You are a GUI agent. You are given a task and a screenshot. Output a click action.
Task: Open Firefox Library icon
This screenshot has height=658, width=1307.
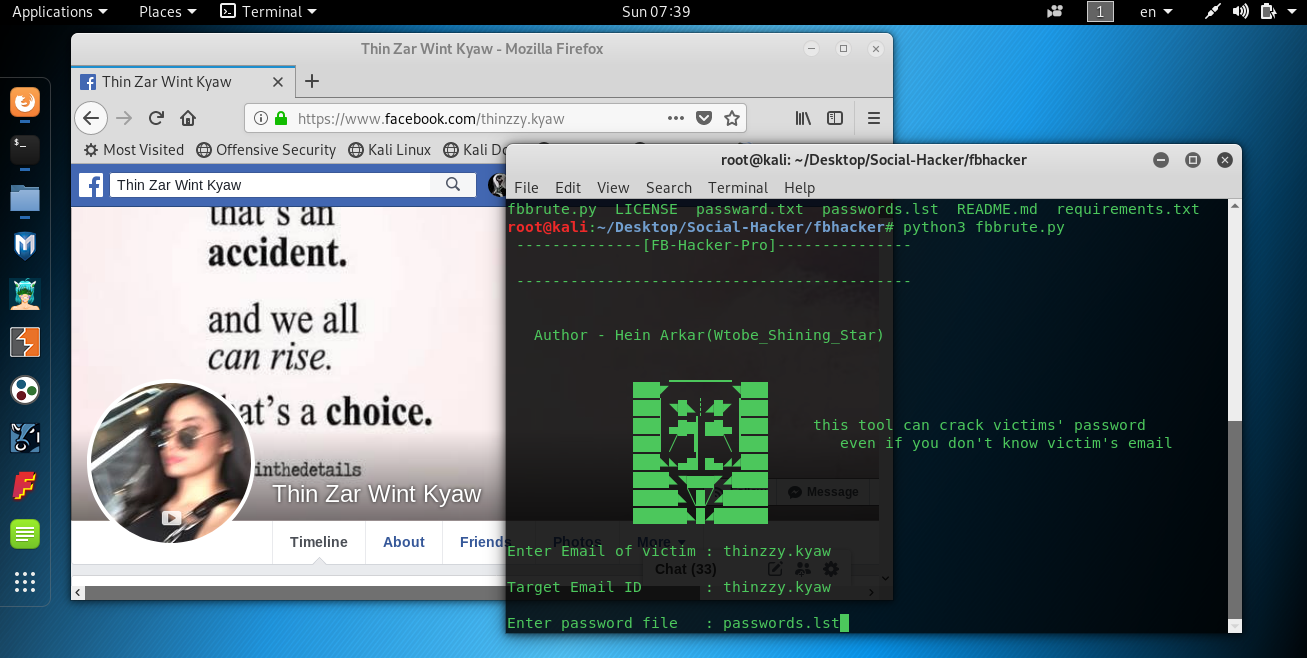[x=804, y=118]
